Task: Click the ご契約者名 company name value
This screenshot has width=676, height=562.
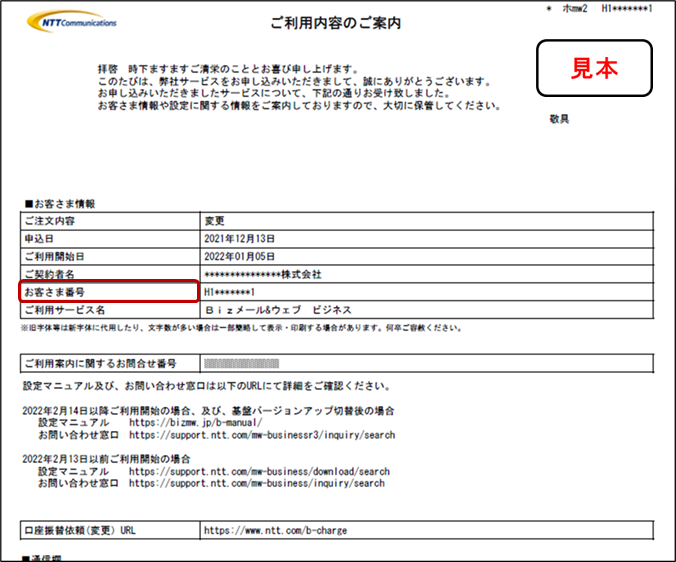Action: [262, 273]
